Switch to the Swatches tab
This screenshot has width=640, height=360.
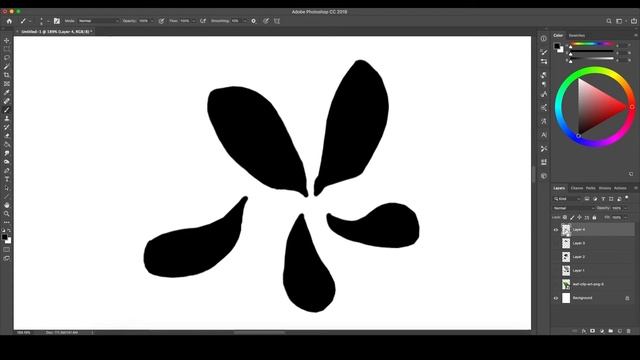pos(577,36)
